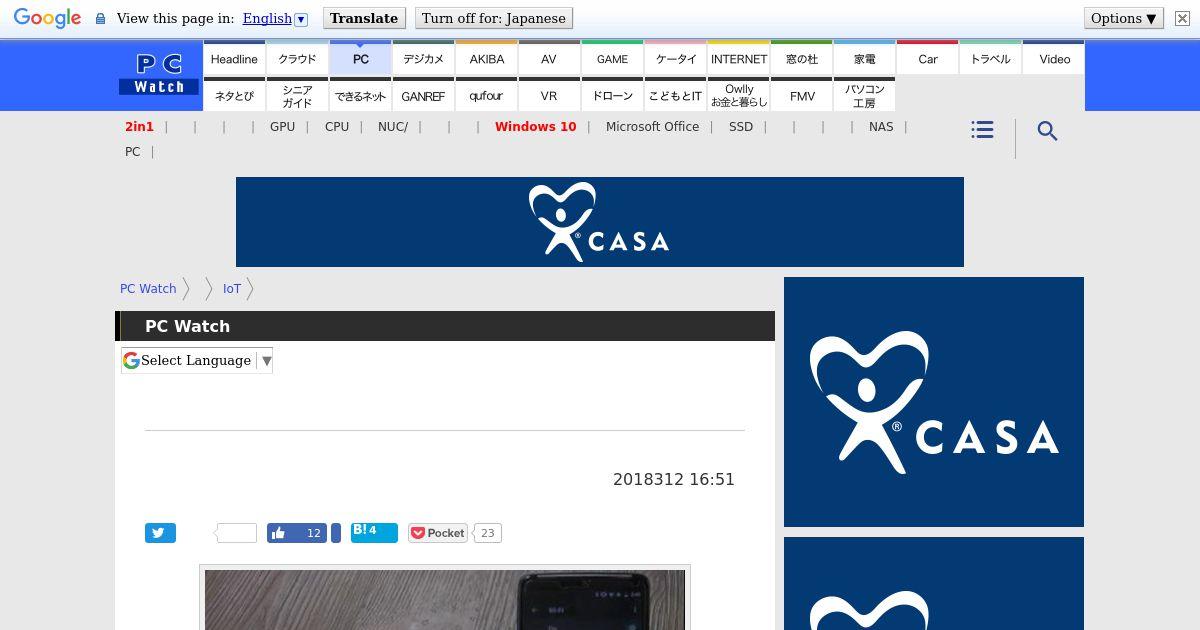Open the トラベル tab
Screen dimensions: 1200x630
point(990,58)
